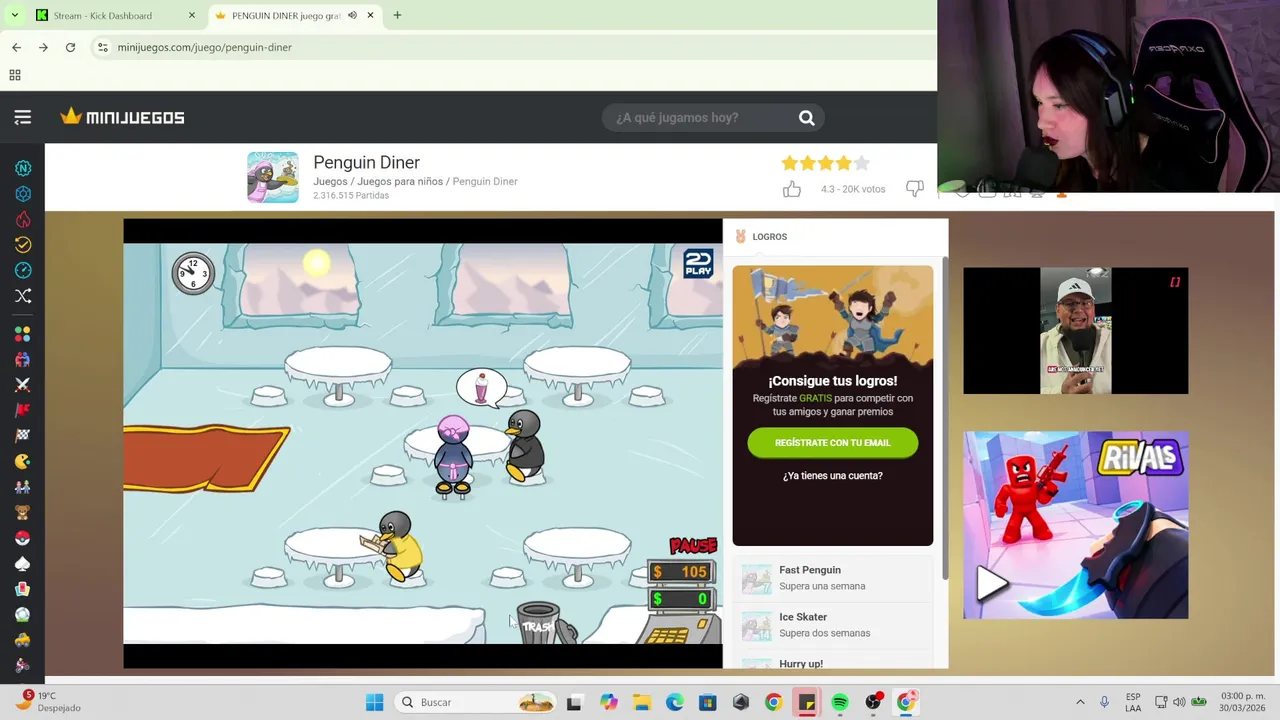The height and width of the screenshot is (720, 1280).
Task: Open the teddy bear kids category icon
Action: click(x=23, y=512)
